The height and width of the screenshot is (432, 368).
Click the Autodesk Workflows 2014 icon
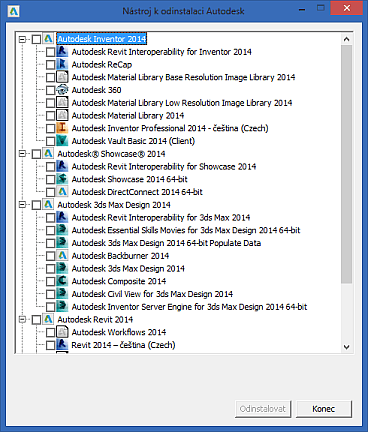coord(62,332)
